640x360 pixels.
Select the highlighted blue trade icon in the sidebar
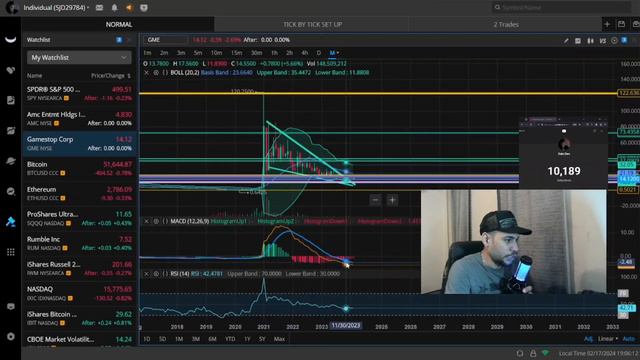point(11,222)
